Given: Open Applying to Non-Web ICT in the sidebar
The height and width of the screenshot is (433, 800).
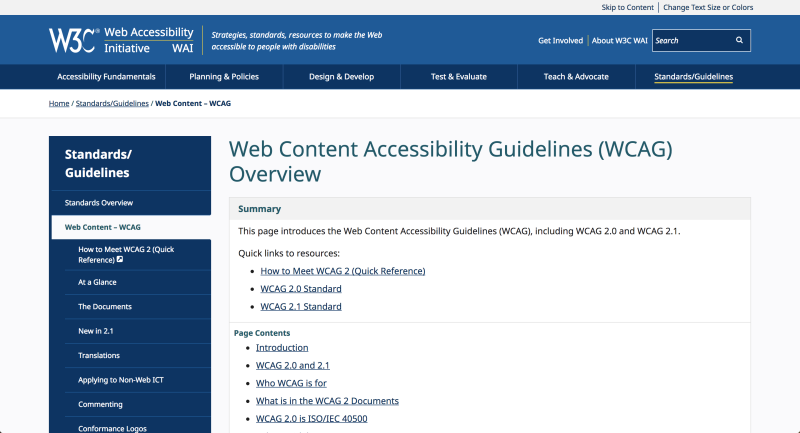Looking at the screenshot, I should coord(138,380).
